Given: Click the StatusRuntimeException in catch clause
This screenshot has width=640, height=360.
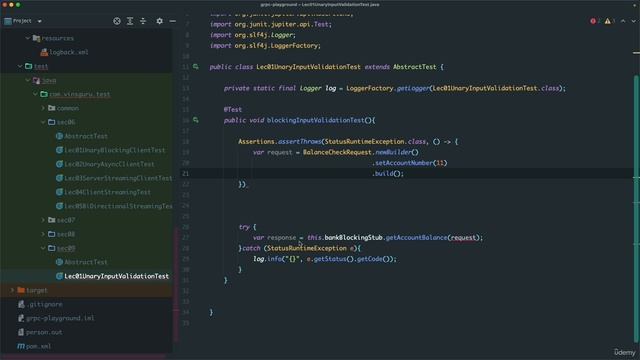Looking at the screenshot, I should point(307,248).
